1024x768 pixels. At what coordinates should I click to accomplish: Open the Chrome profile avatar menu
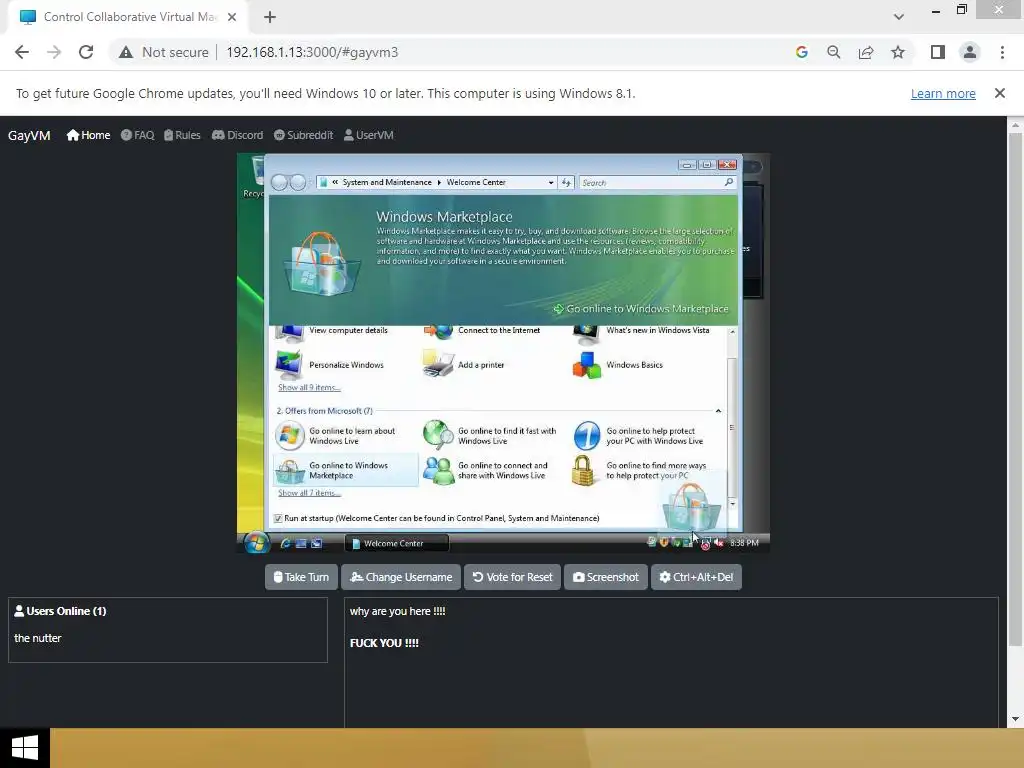(970, 52)
